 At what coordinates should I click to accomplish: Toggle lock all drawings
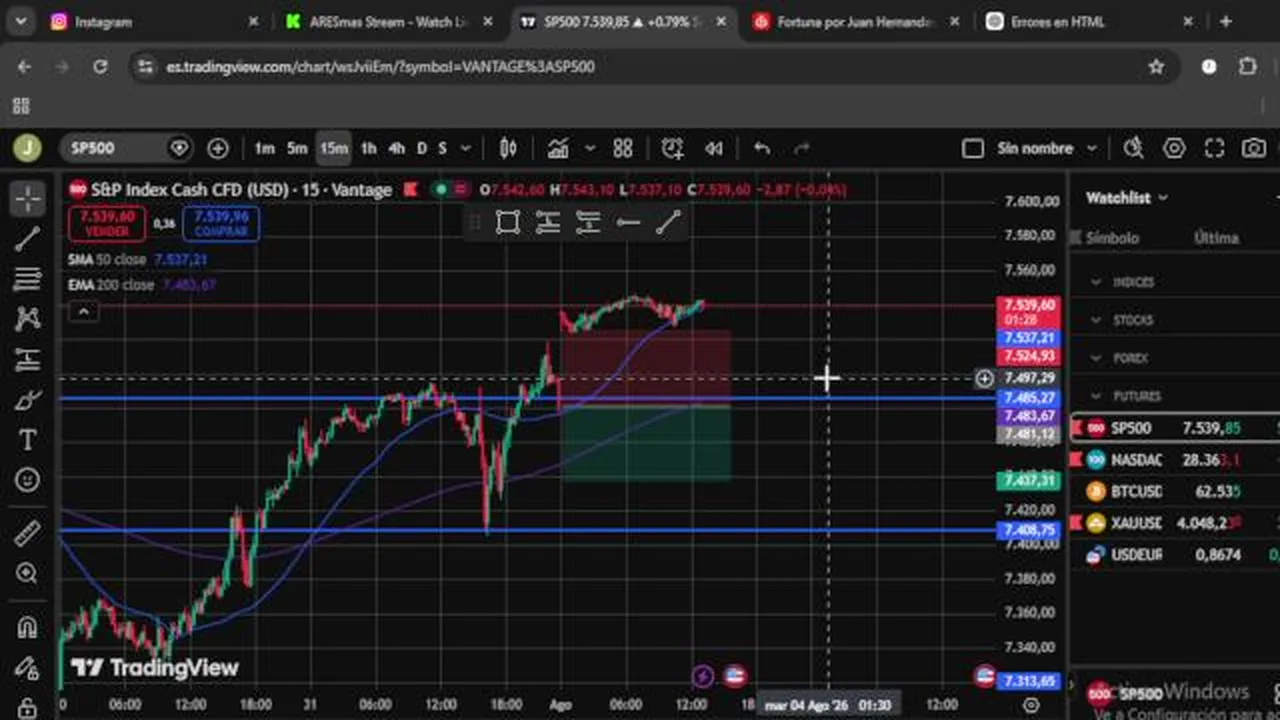click(x=28, y=708)
